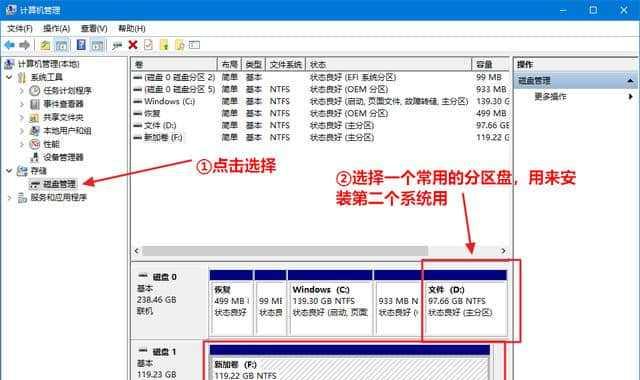The width and height of the screenshot is (640, 380).
Task: Select the Windows (C:) volume row
Action: 320,101
